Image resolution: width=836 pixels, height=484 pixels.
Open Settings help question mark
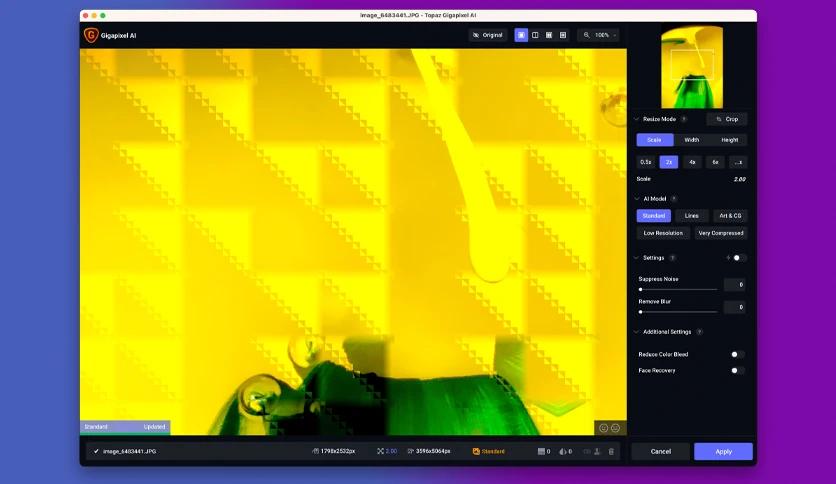tap(672, 258)
